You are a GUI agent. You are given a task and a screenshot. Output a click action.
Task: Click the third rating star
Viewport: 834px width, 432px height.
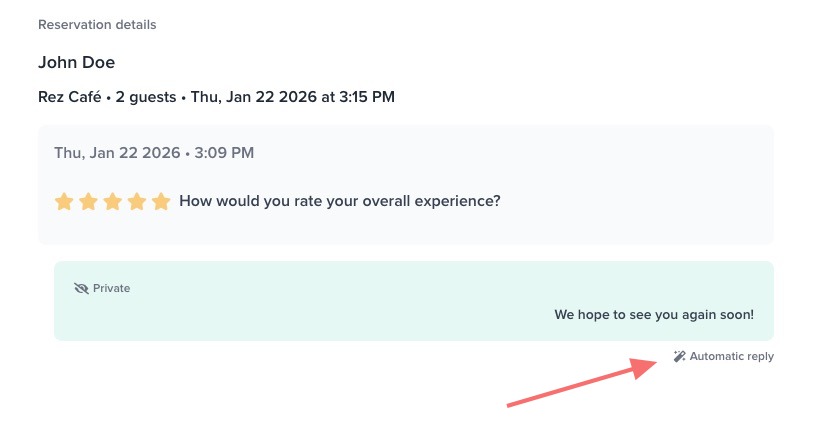(x=112, y=202)
